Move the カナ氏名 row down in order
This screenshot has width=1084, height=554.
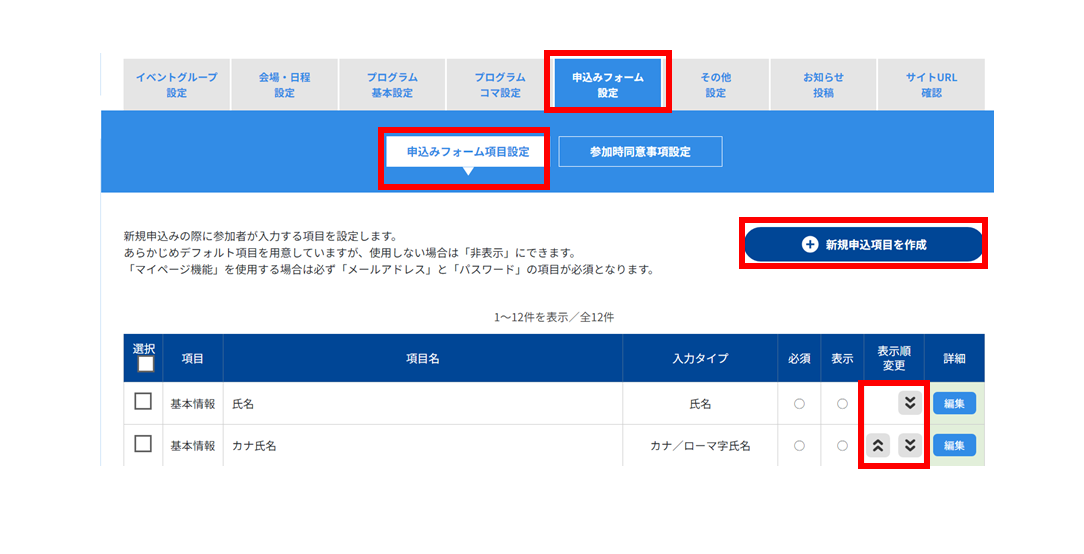tap(910, 445)
